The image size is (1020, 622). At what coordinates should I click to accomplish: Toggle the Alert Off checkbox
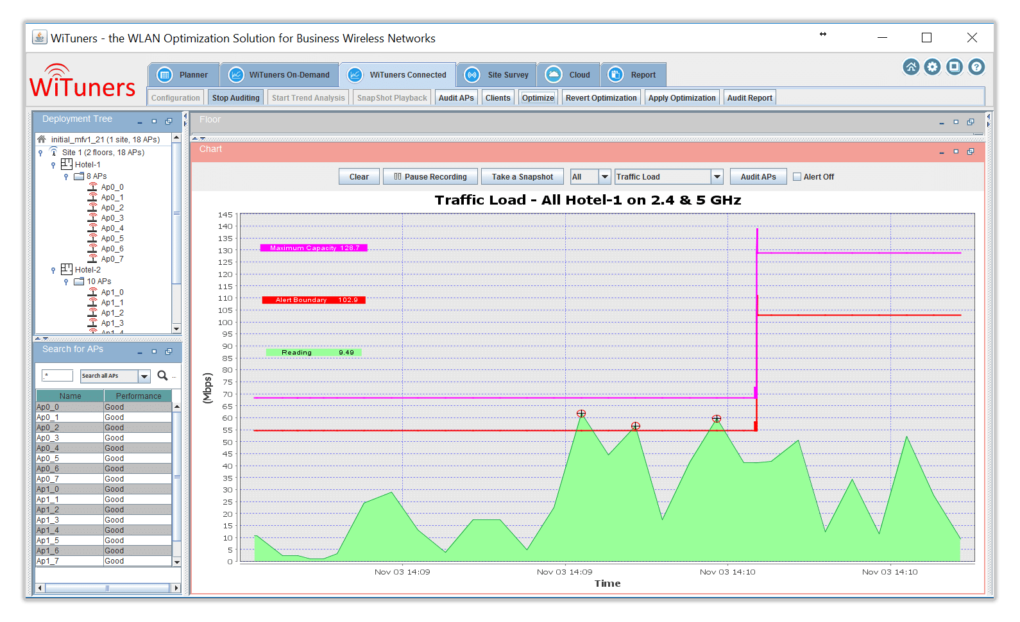pos(797,176)
